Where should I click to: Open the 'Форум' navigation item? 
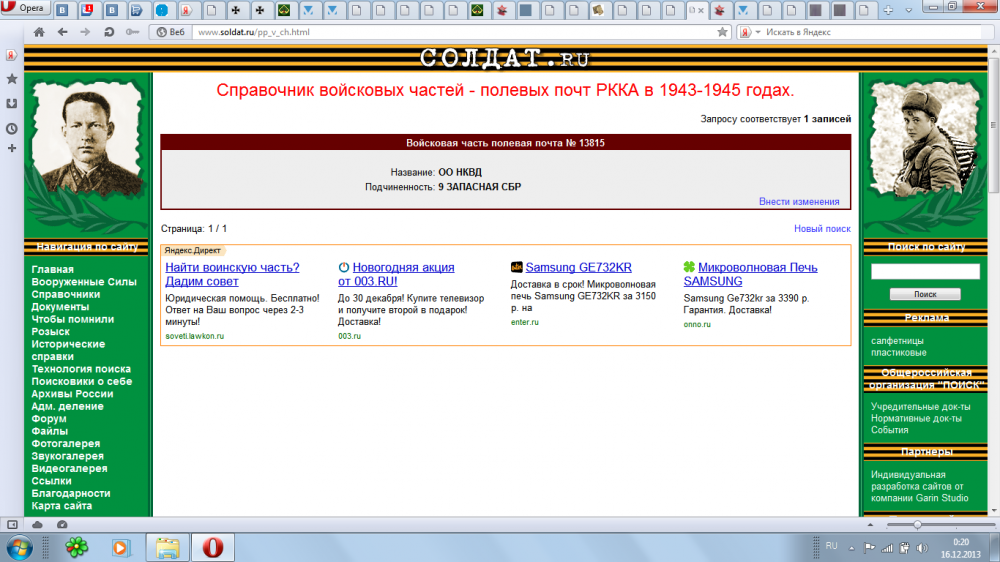click(49, 419)
